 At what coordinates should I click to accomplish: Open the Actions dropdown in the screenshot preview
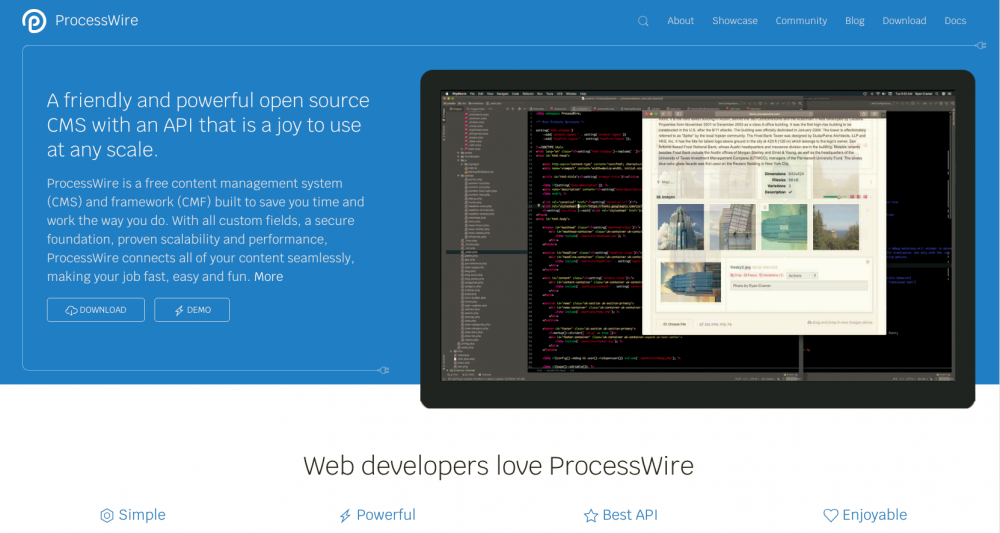pyautogui.click(x=800, y=275)
